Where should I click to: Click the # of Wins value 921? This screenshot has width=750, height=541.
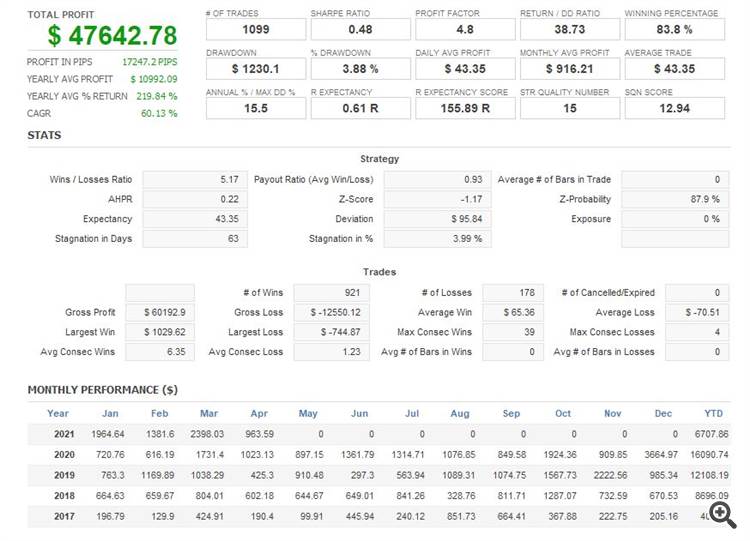pyautogui.click(x=331, y=292)
